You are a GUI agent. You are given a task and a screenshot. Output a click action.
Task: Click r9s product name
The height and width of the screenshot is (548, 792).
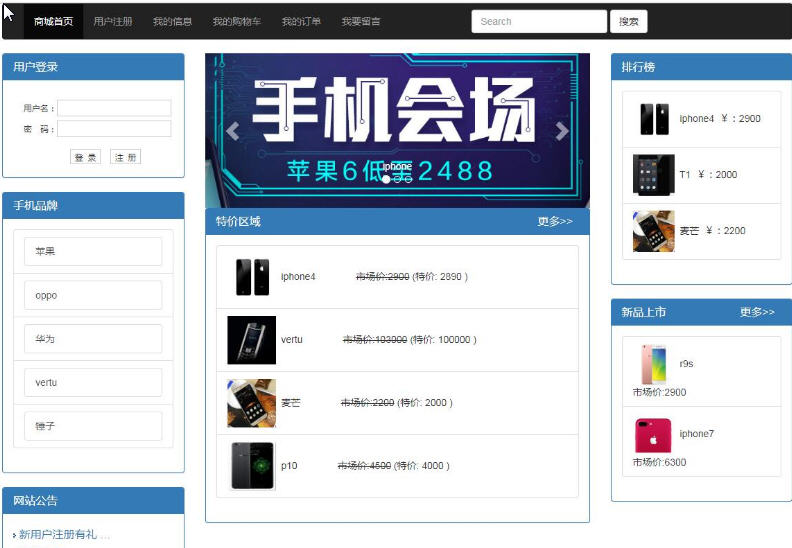coord(686,364)
